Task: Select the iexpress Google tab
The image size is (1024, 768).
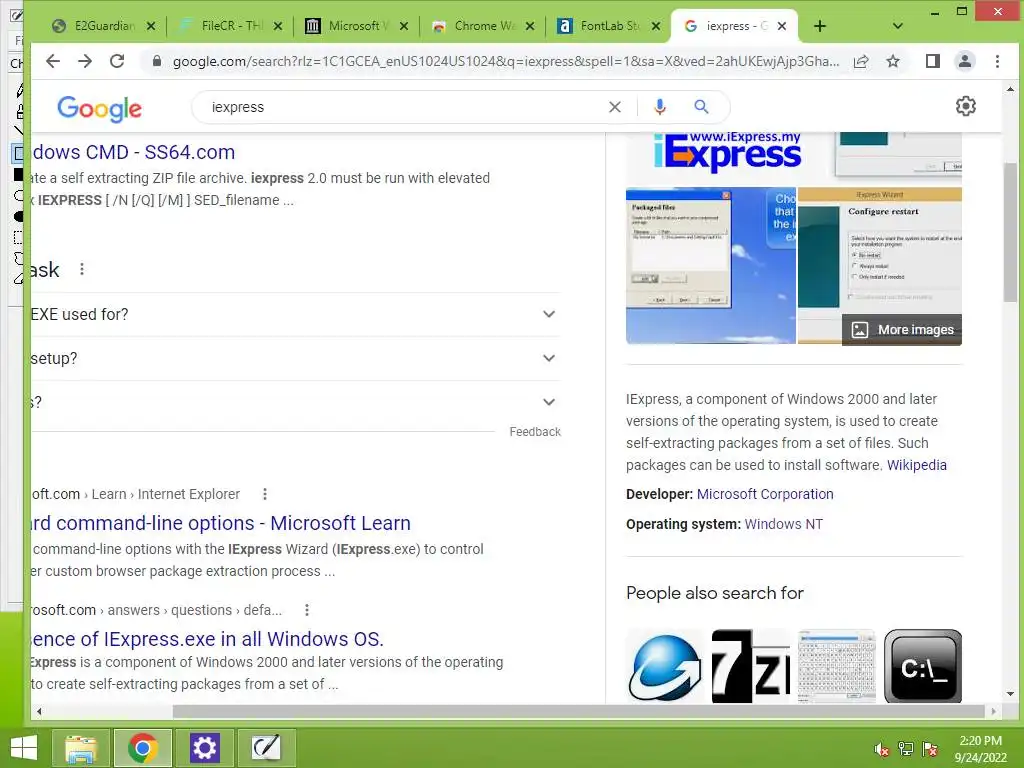Action: tap(735, 26)
